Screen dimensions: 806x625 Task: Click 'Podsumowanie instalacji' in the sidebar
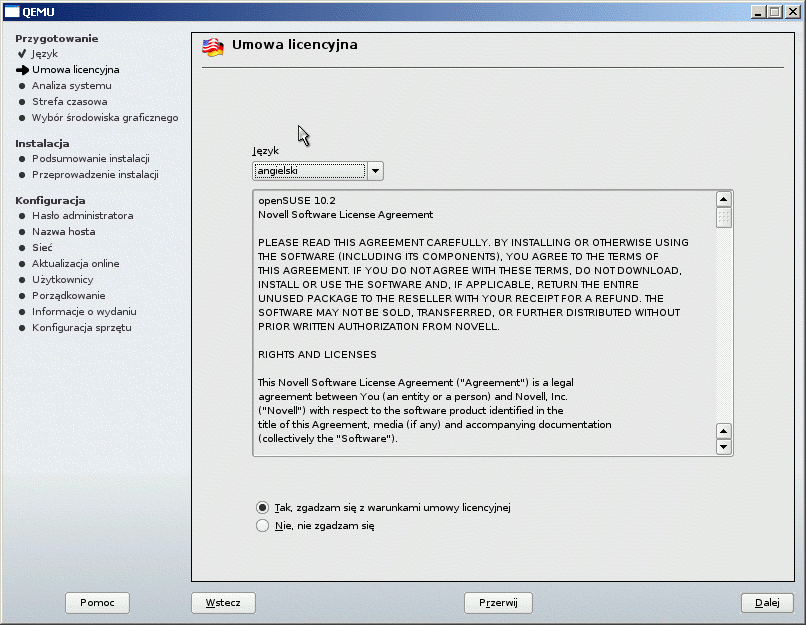point(90,158)
